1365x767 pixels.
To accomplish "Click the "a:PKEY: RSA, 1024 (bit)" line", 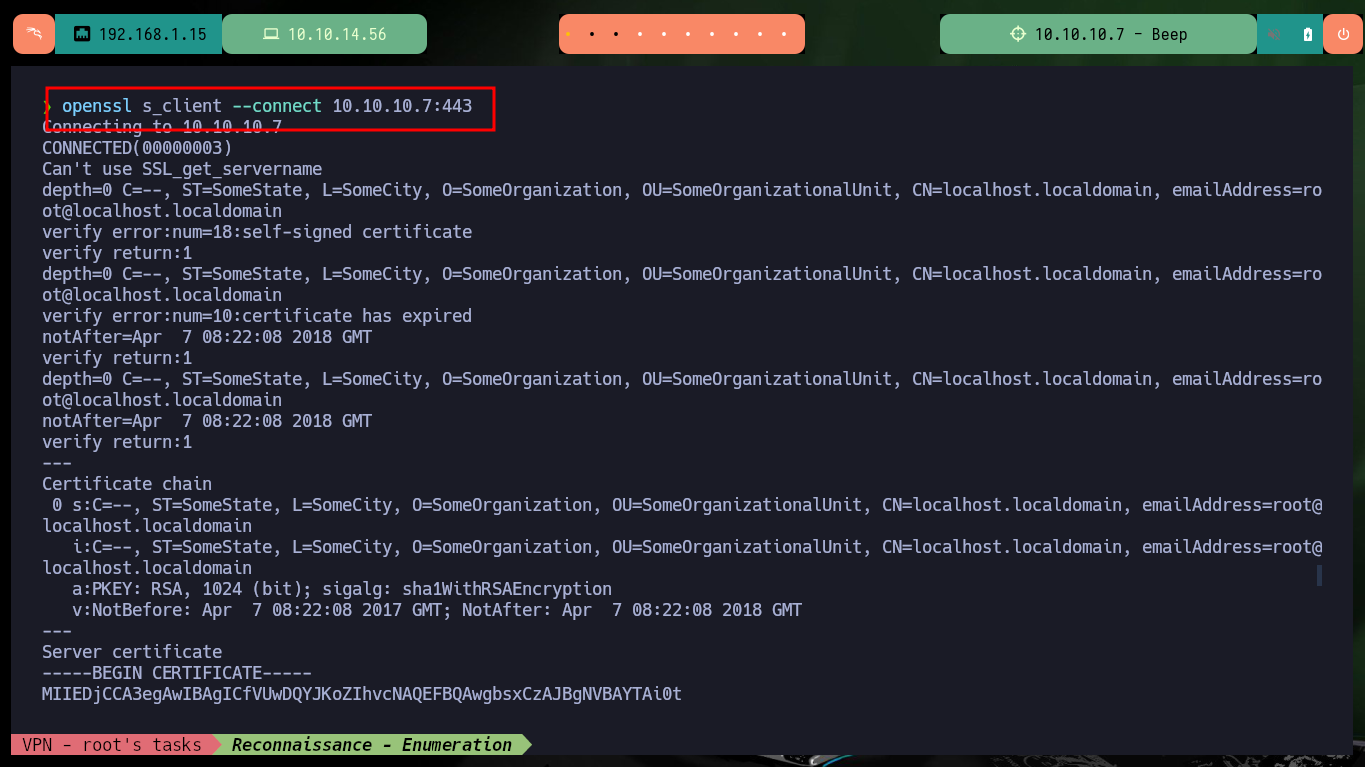I will pos(342,589).
